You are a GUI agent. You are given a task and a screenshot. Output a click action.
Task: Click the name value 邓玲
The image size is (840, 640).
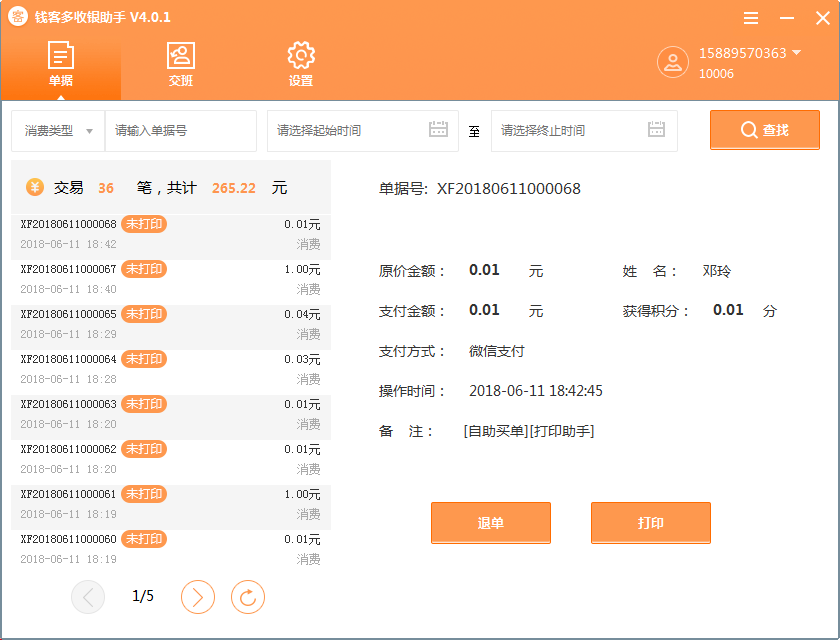(716, 271)
